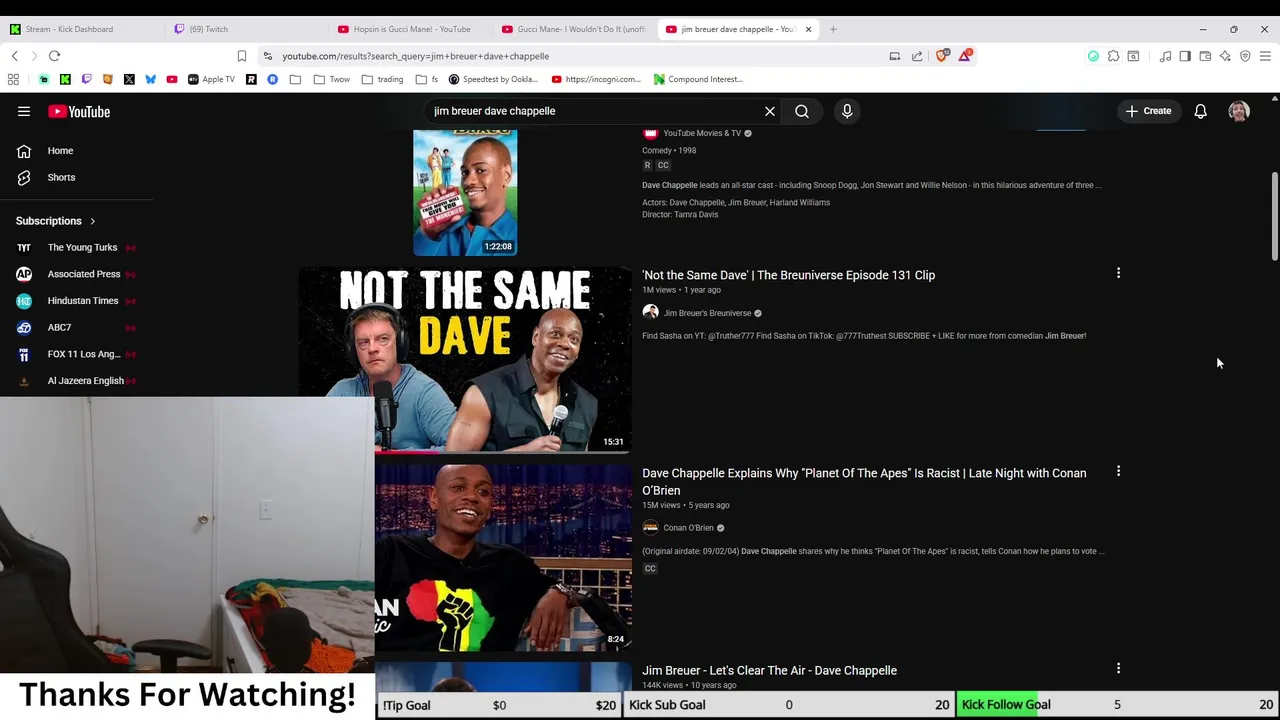Open the Apple TV bookmark
This screenshot has height=720, width=1280.
click(211, 79)
